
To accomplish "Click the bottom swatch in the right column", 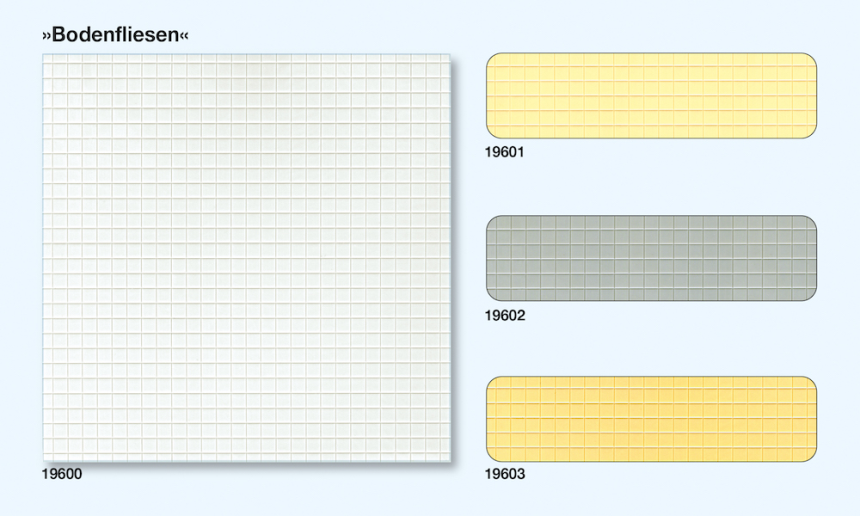I will click(x=651, y=419).
